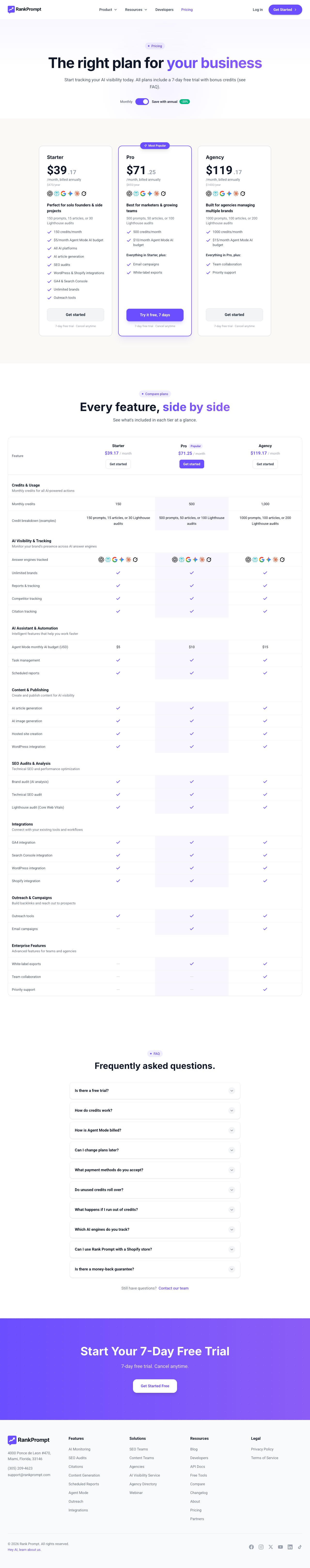Click the RankPrompt footer logo

tap(29, 1440)
